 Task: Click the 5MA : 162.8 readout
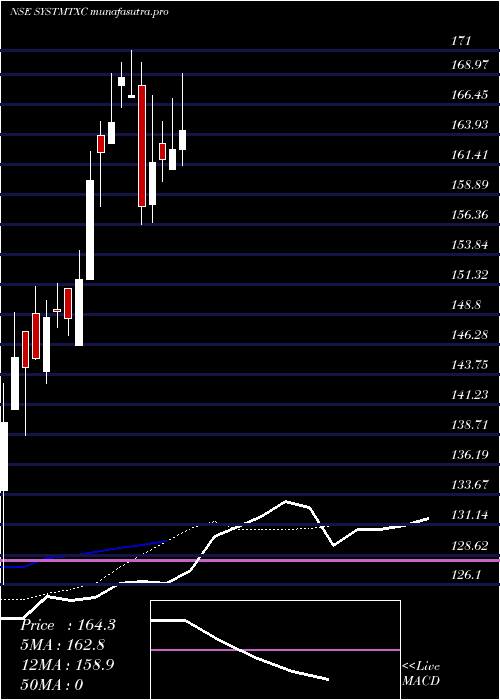(x=65, y=645)
